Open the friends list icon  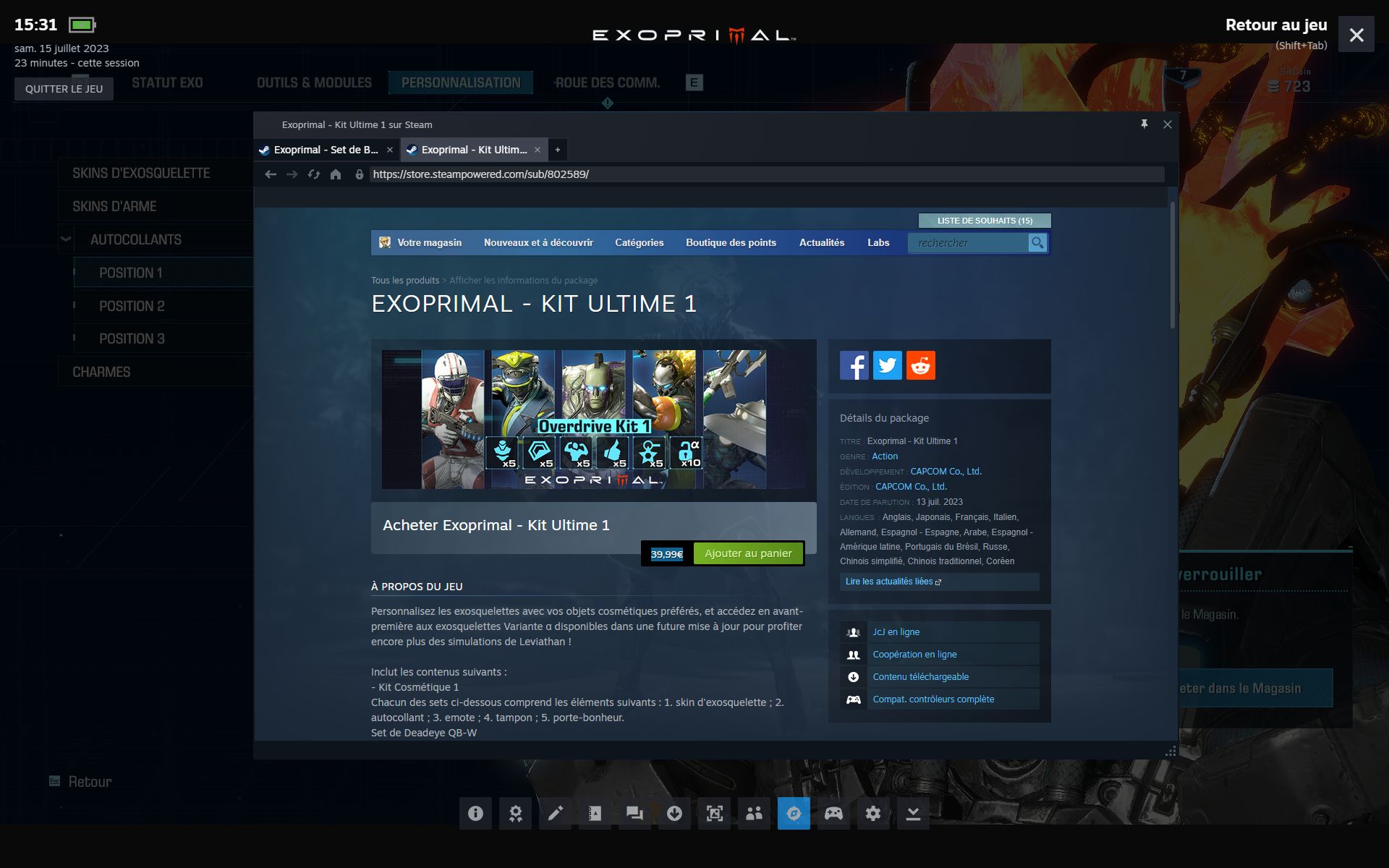(754, 814)
